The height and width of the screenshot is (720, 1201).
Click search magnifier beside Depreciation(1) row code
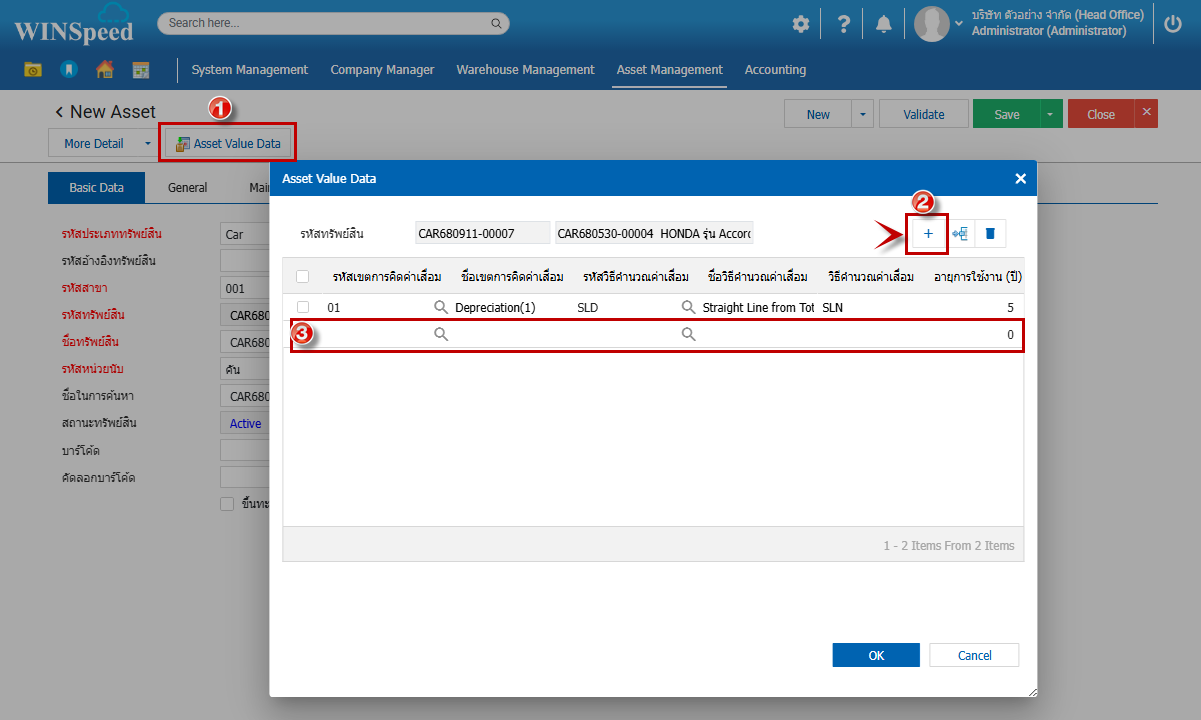pos(441,307)
